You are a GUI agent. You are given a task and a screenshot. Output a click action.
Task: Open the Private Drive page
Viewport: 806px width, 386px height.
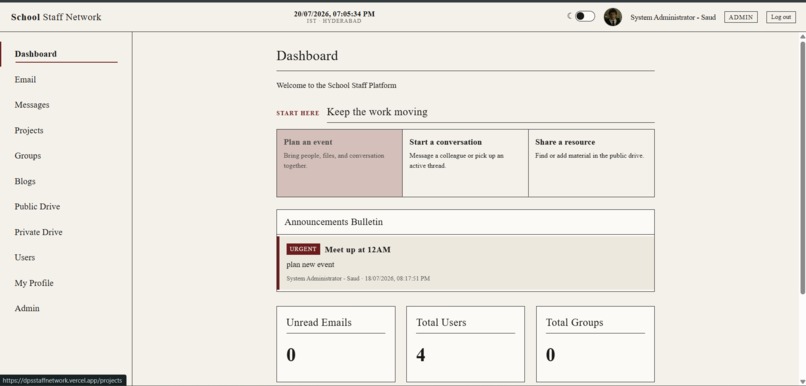click(39, 232)
